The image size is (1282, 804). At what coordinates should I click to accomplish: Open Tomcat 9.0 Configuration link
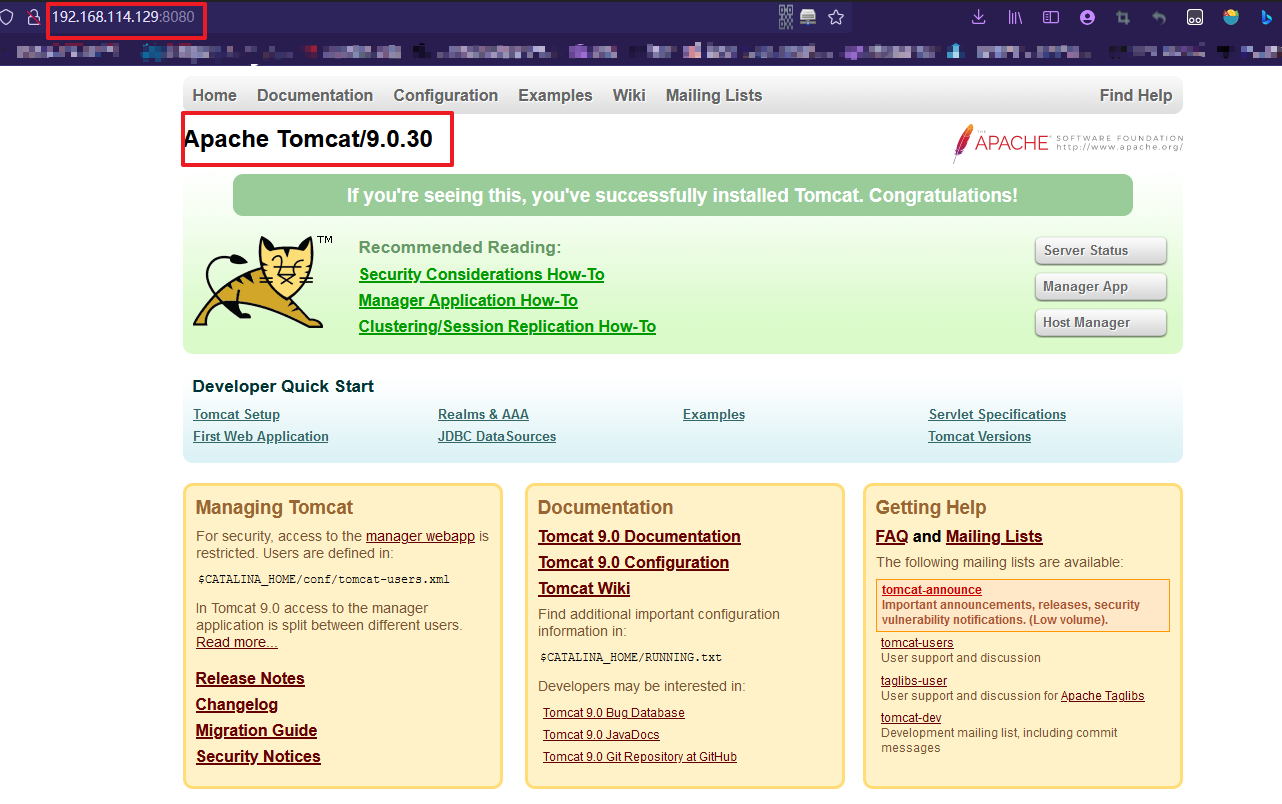(x=633, y=562)
